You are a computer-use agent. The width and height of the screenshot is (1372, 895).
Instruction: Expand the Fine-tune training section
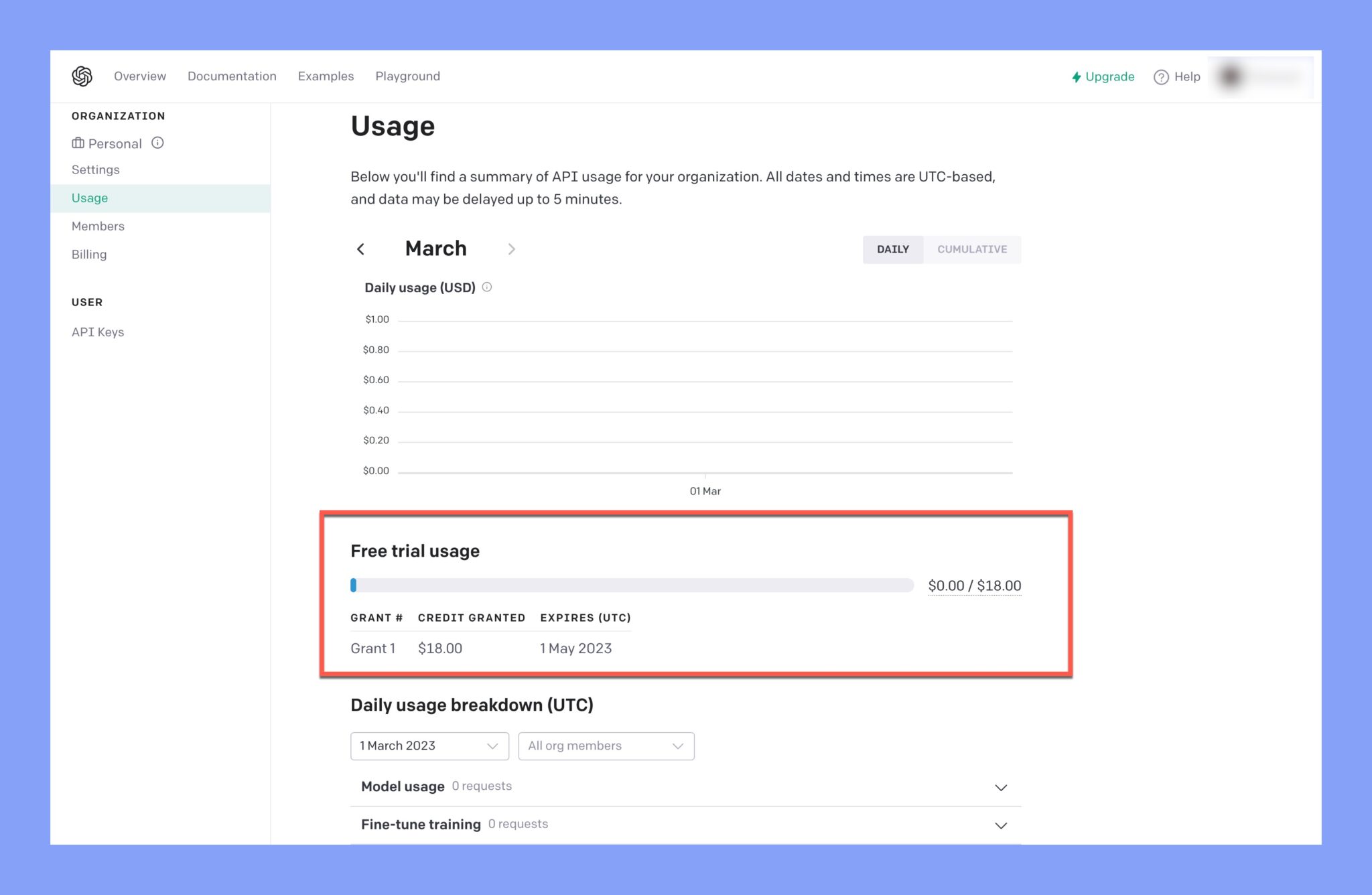1000,825
